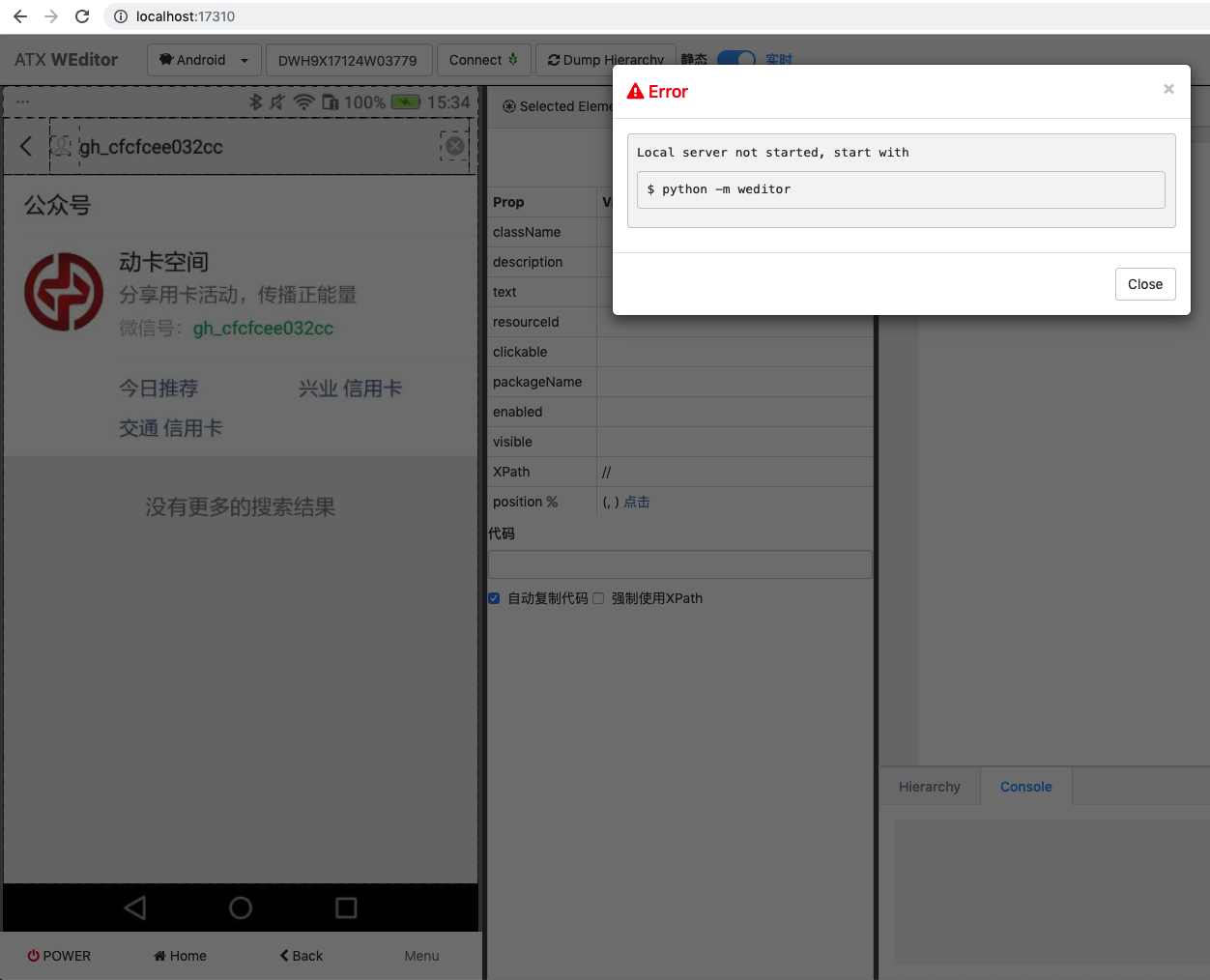The height and width of the screenshot is (980, 1210).
Task: Click the visible property row
Action: tap(680, 442)
